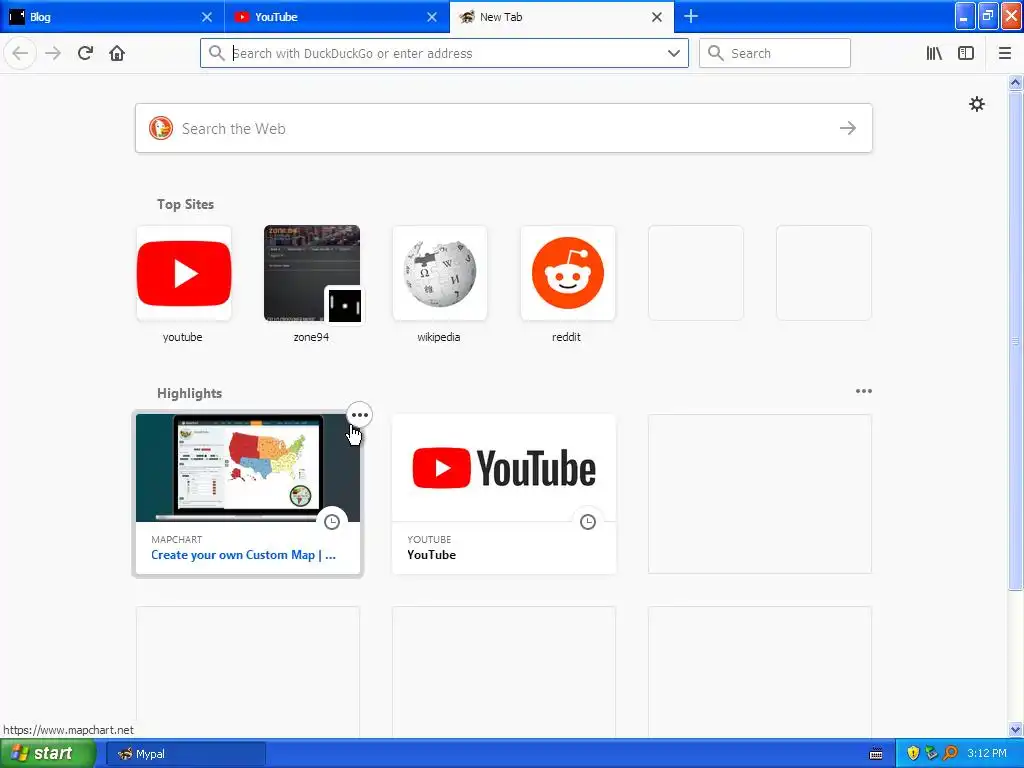This screenshot has width=1024, height=768.
Task: Click the forward navigation arrow
Action: click(53, 53)
